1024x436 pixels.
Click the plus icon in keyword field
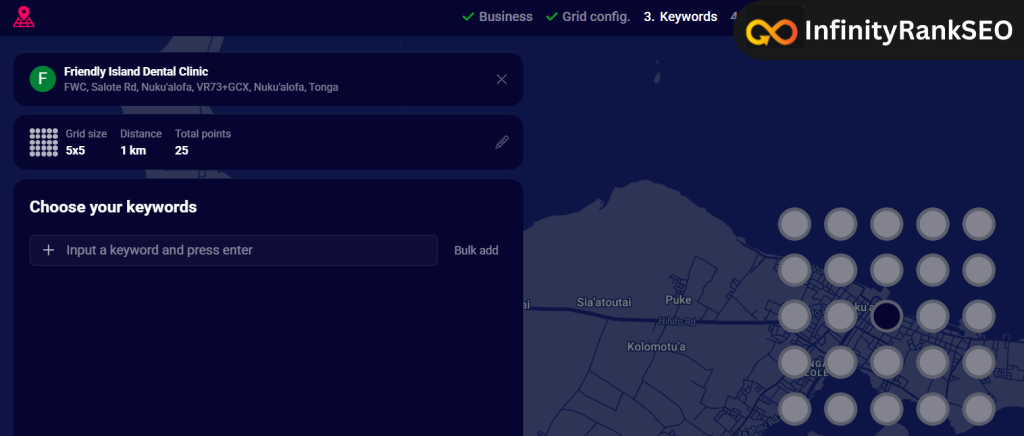48,250
